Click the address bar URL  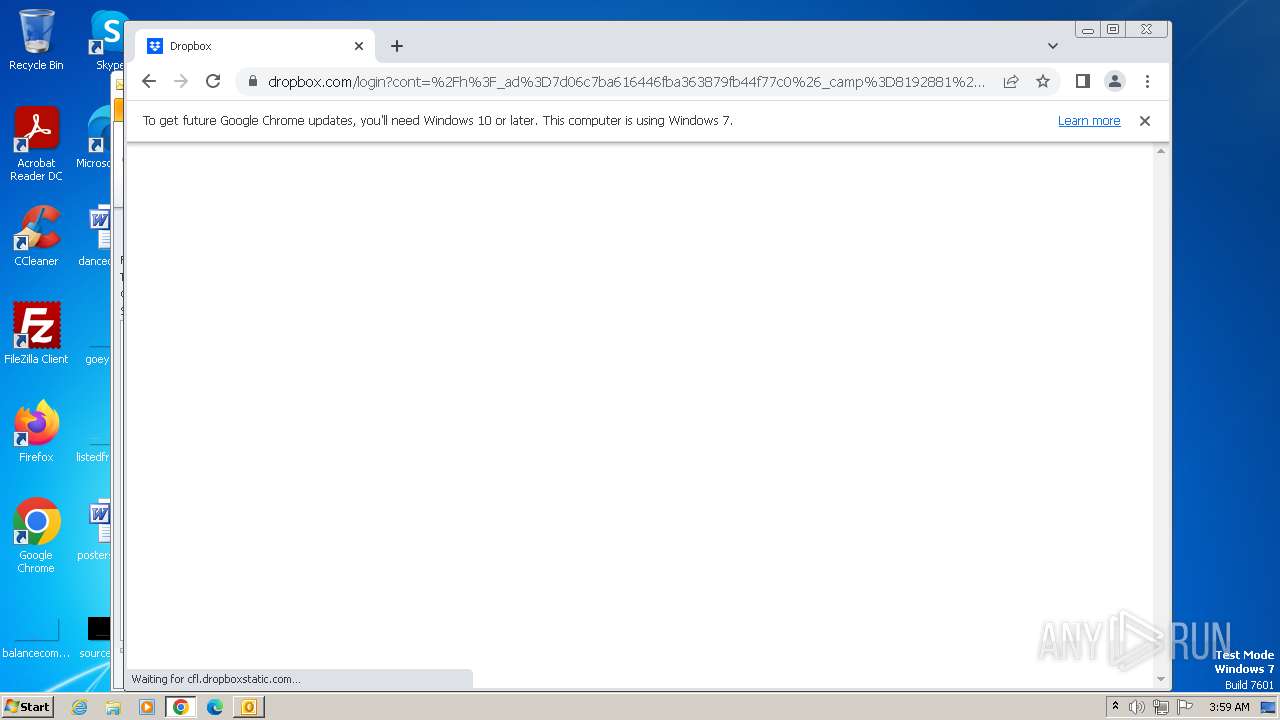(626, 82)
